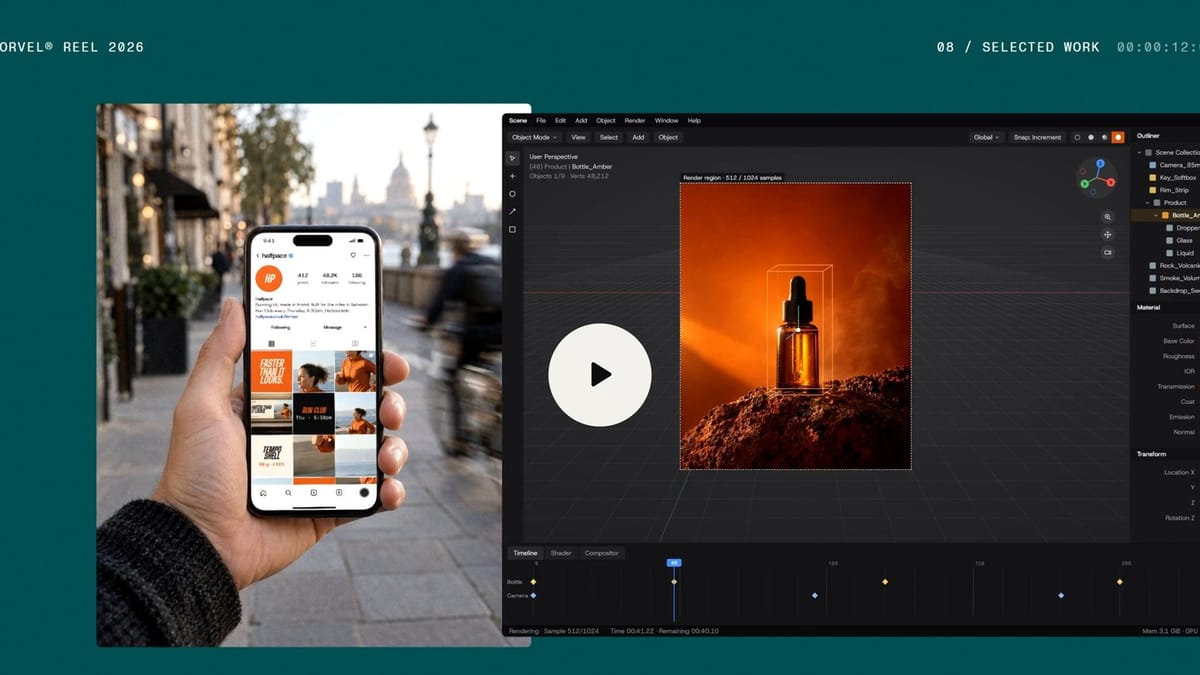Enable solid shading mode
Viewport: 1200px width, 675px height.
click(1091, 137)
